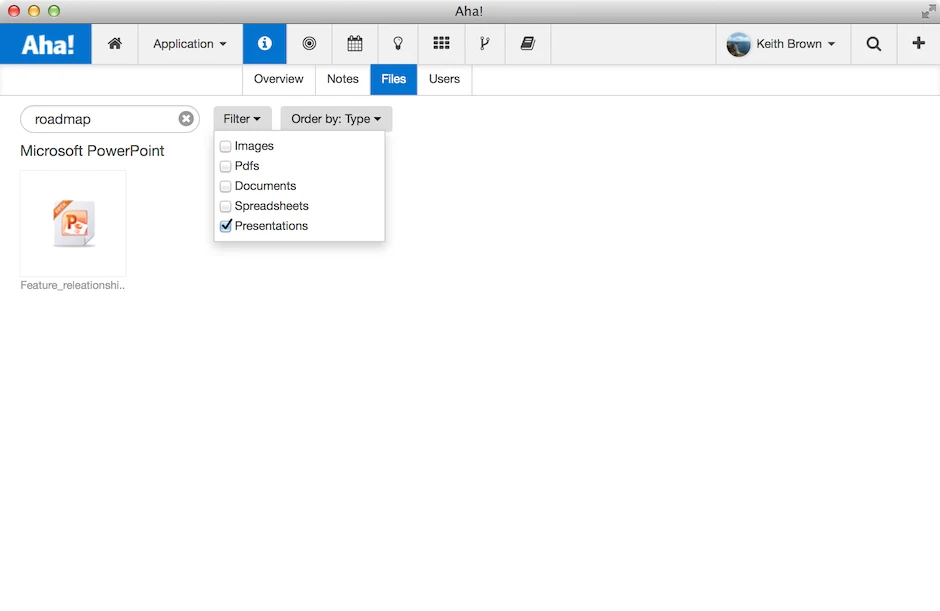Uncheck the Presentations filter checkbox
Image resolution: width=940 pixels, height=611 pixels.
pyautogui.click(x=225, y=226)
